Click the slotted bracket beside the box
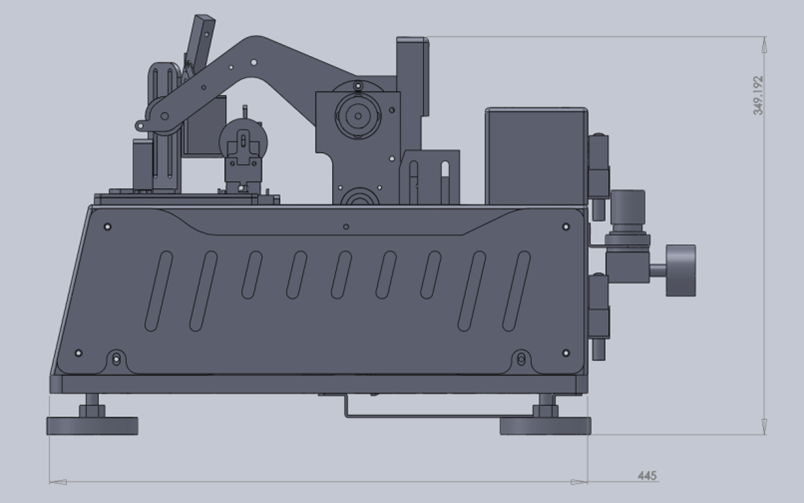Screen dimensions: 804x503 click(x=434, y=178)
